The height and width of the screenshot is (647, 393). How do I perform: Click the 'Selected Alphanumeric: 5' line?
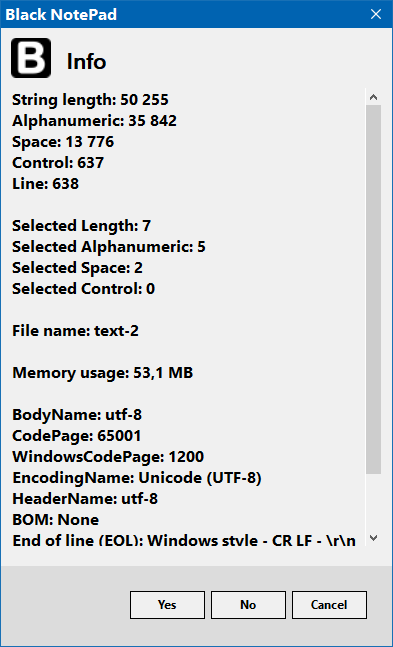109,247
